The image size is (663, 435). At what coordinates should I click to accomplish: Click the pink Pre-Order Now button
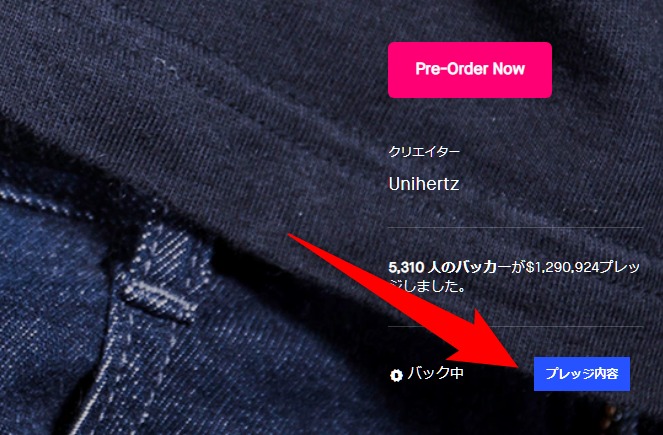tap(470, 70)
